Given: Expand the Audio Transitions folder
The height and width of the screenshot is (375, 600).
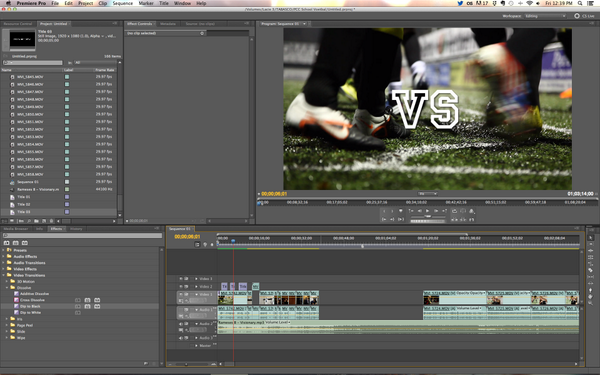Looking at the screenshot, I should click(3, 263).
